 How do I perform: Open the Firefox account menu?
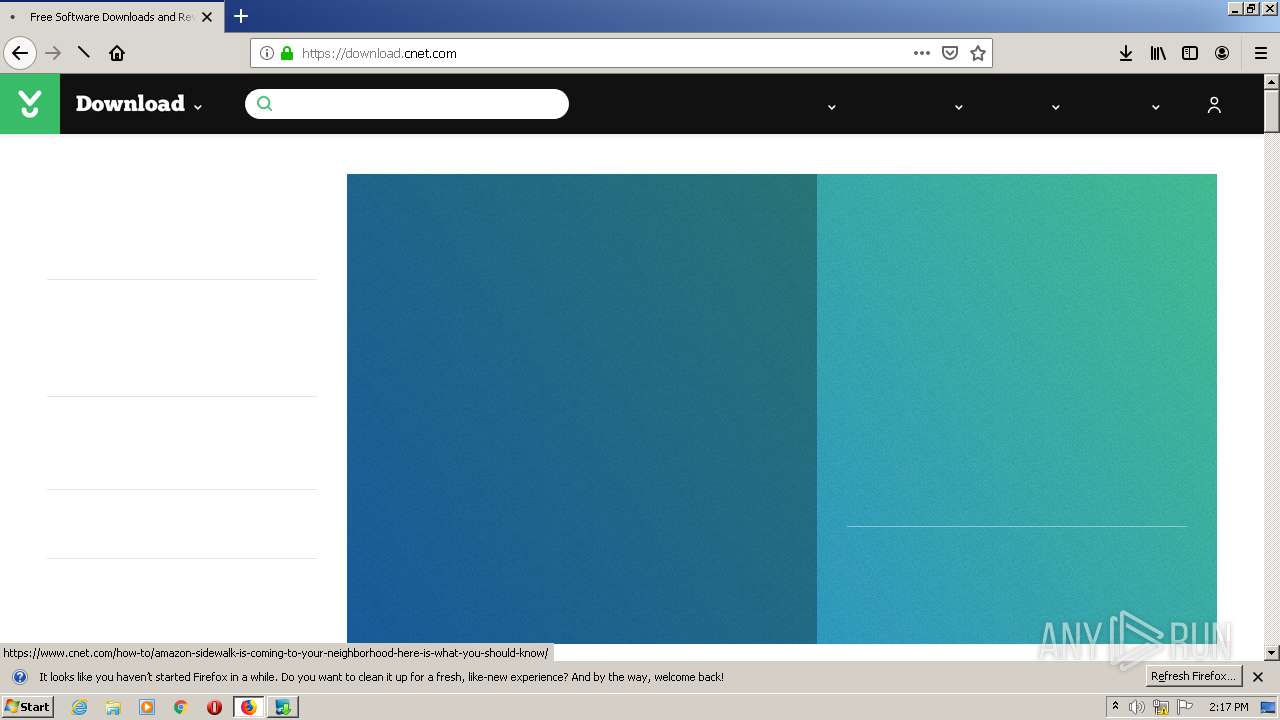pos(1222,53)
